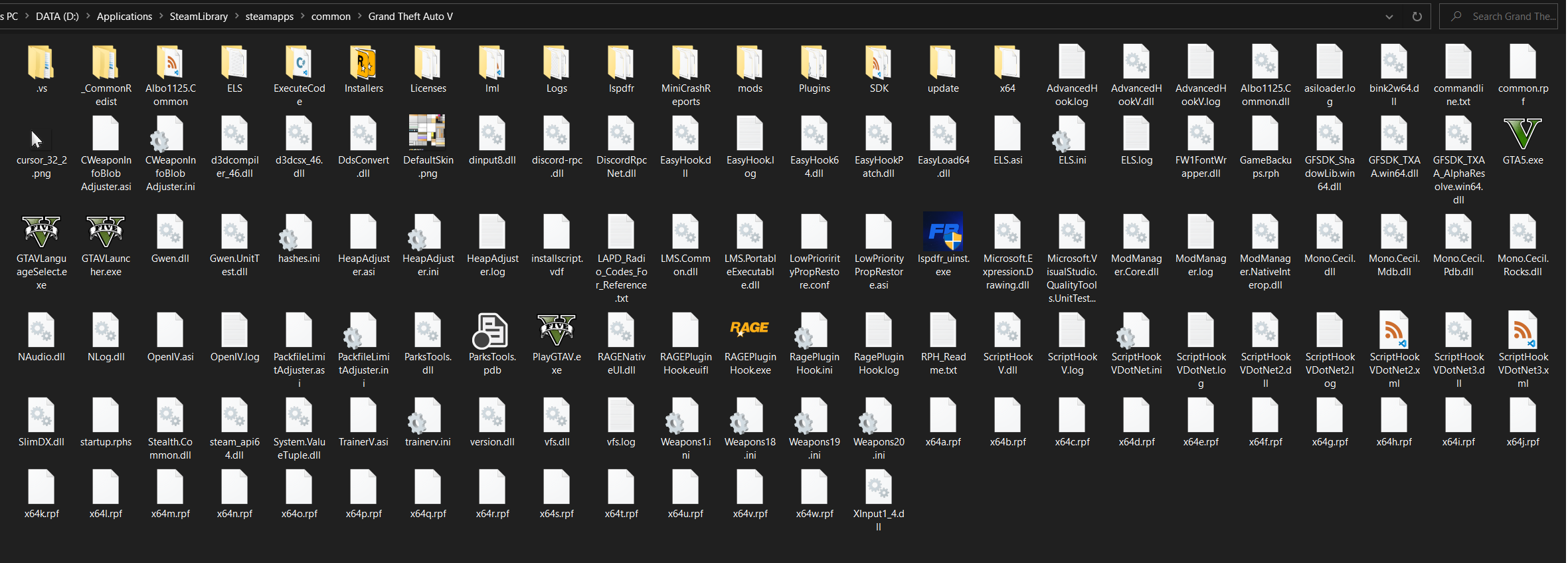
Task: Select the SDK folder icon
Action: click(x=879, y=63)
